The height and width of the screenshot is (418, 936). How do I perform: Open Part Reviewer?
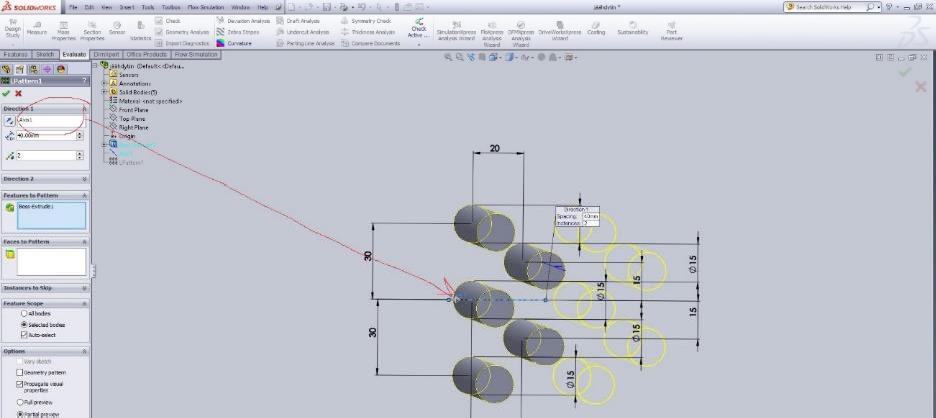tap(672, 31)
